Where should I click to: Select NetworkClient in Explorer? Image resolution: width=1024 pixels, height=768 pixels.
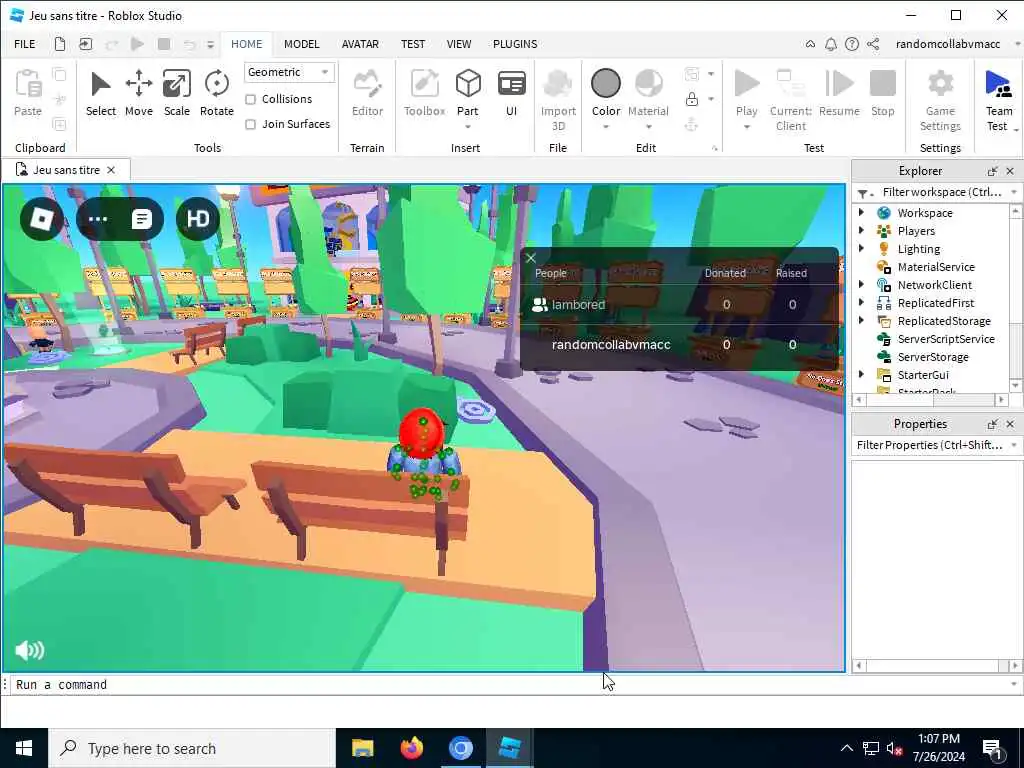[x=935, y=285]
